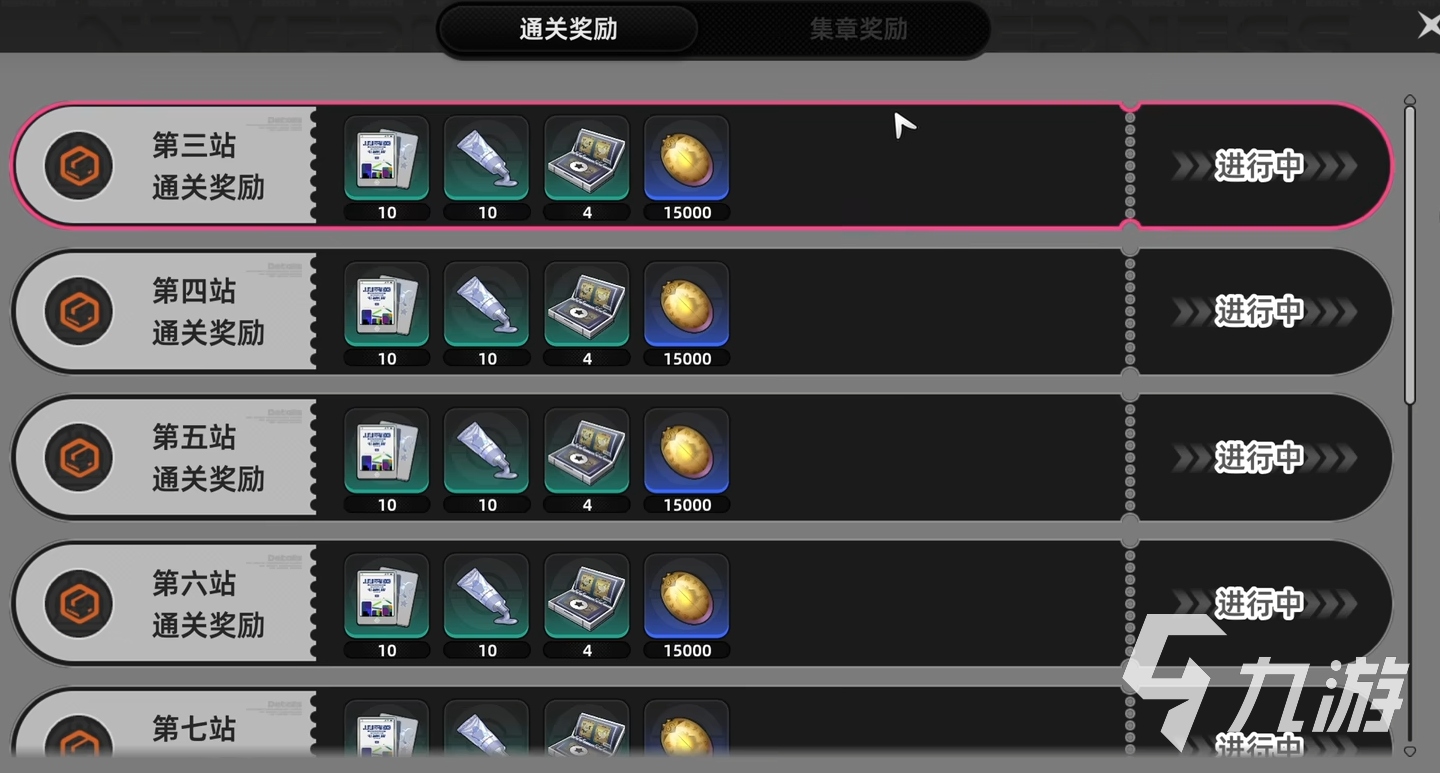Click the orange hexagon badge of 第四站

[x=78, y=312]
